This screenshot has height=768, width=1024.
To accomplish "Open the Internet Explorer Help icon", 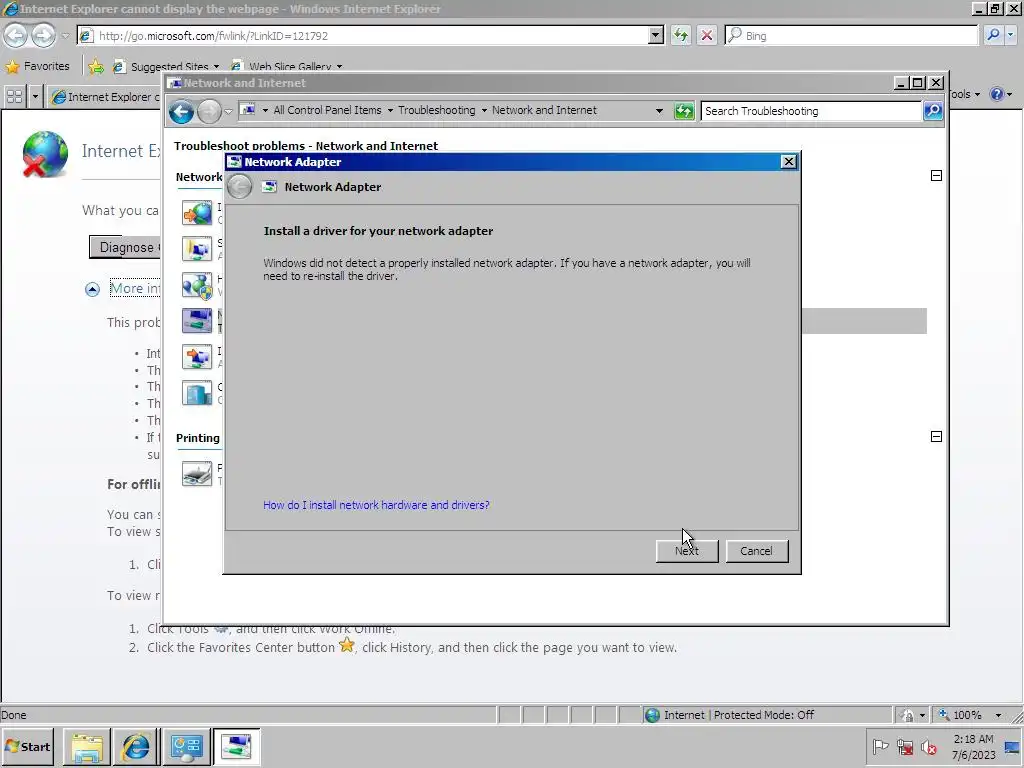I will (x=996, y=94).
